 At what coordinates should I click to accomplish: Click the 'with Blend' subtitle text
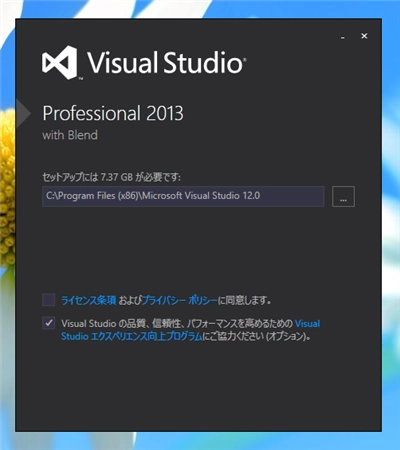pyautogui.click(x=70, y=135)
